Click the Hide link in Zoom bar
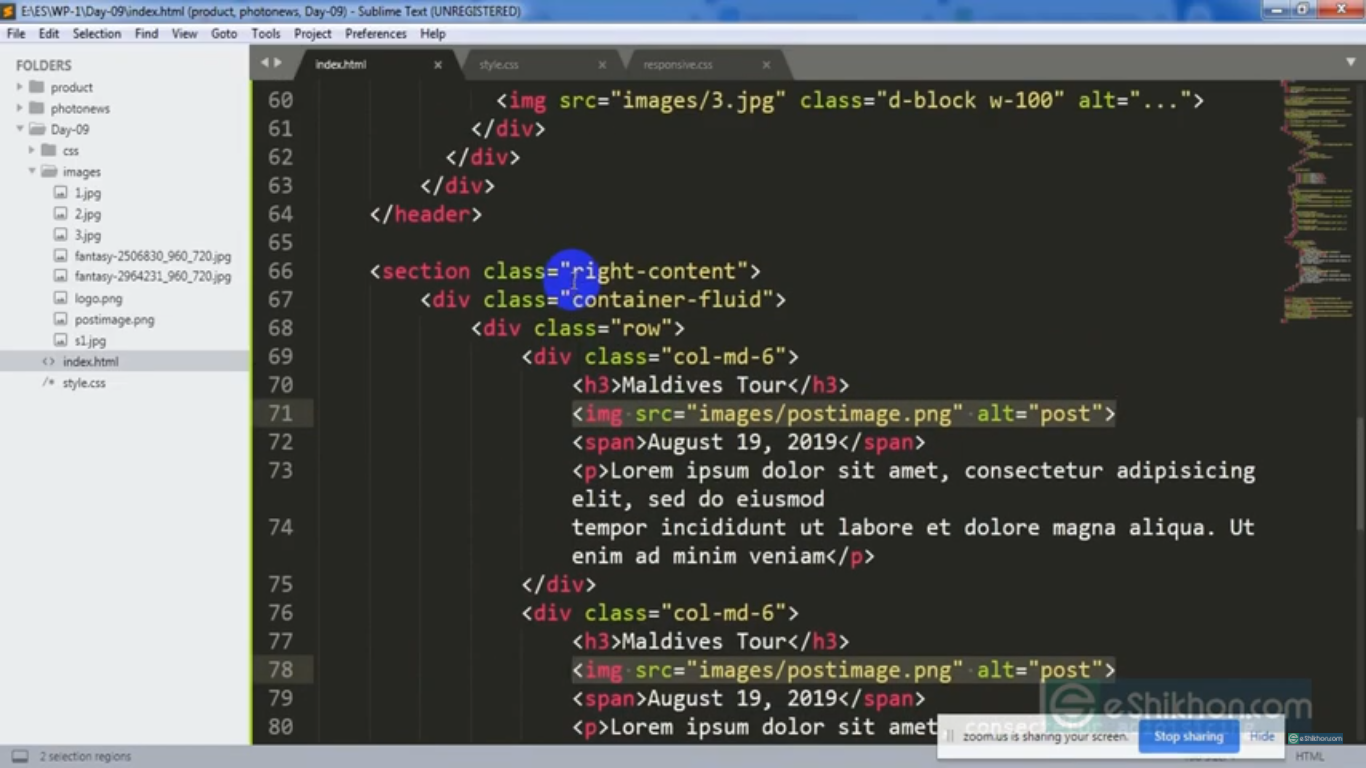This screenshot has width=1366, height=768. (x=1262, y=736)
